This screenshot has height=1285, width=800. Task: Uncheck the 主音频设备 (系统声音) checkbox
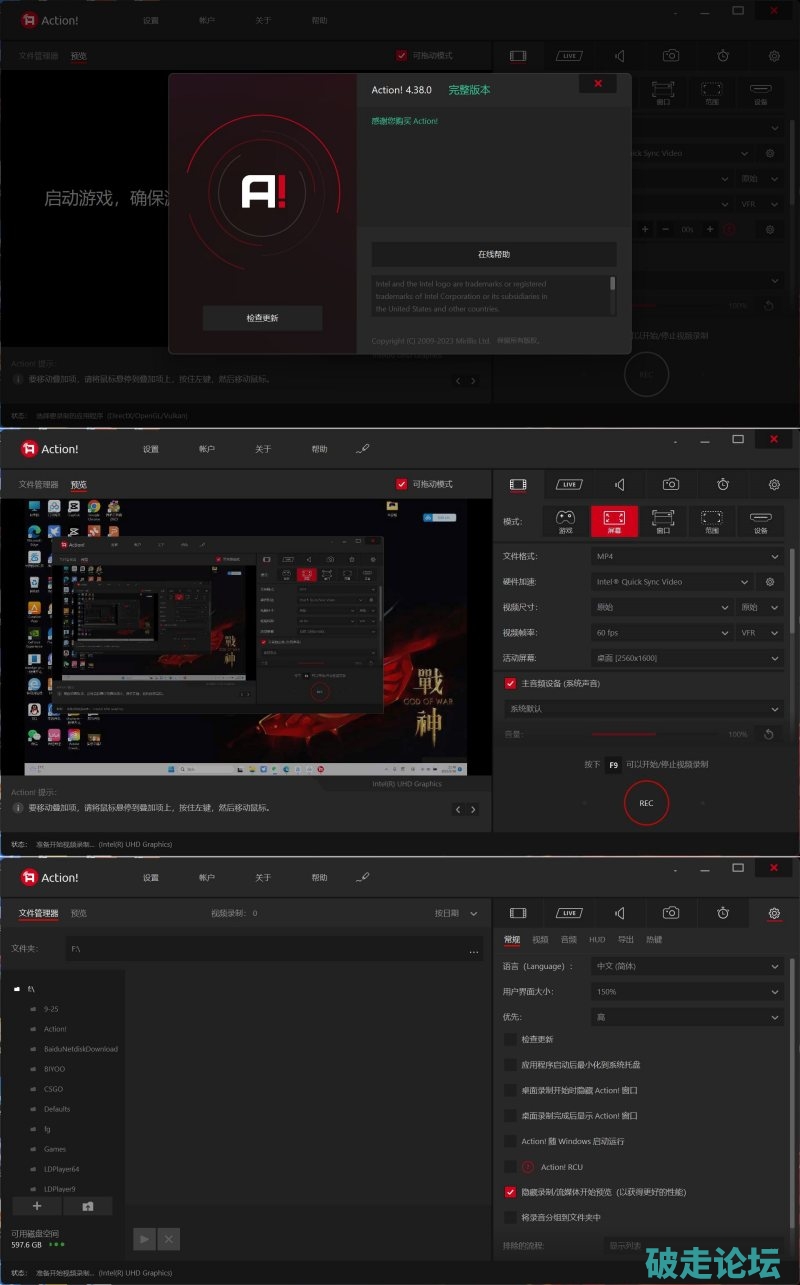point(511,684)
